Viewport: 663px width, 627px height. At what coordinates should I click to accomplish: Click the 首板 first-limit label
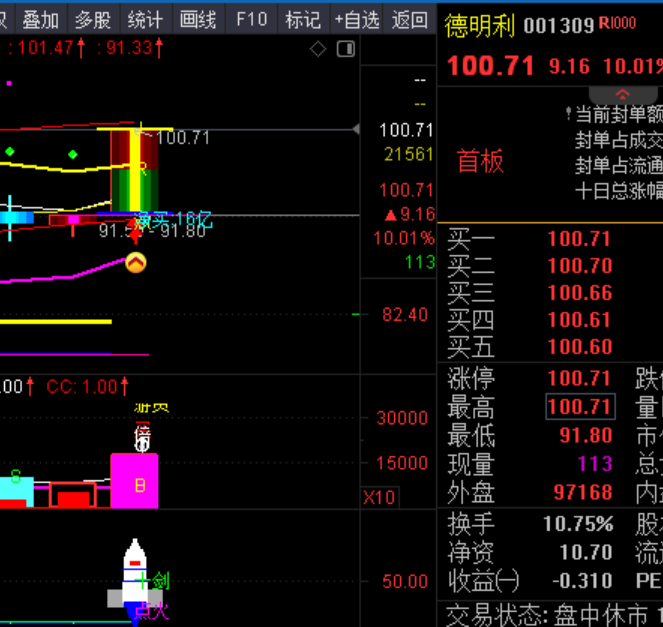coord(480,161)
